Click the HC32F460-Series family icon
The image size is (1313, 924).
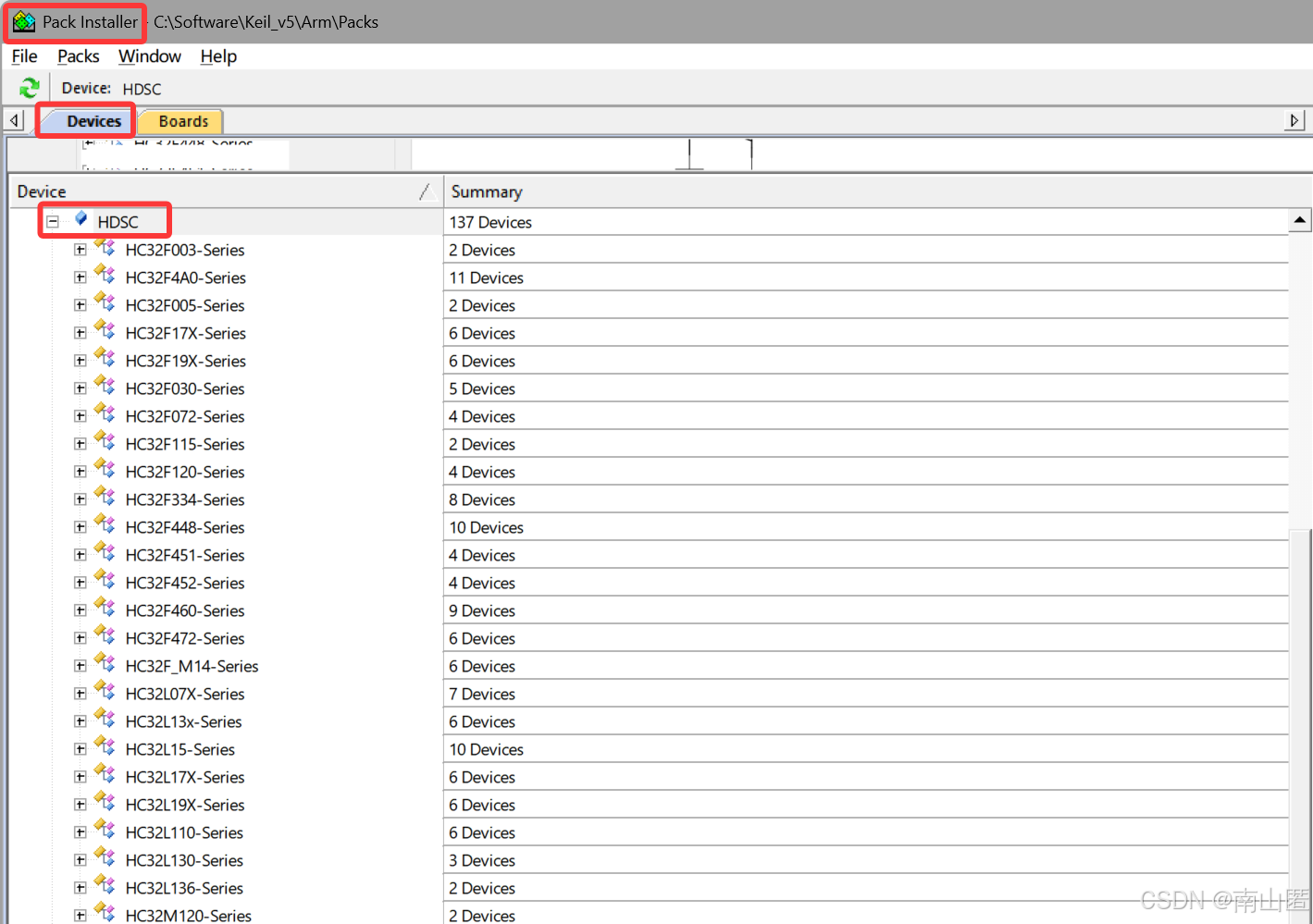[x=105, y=609]
